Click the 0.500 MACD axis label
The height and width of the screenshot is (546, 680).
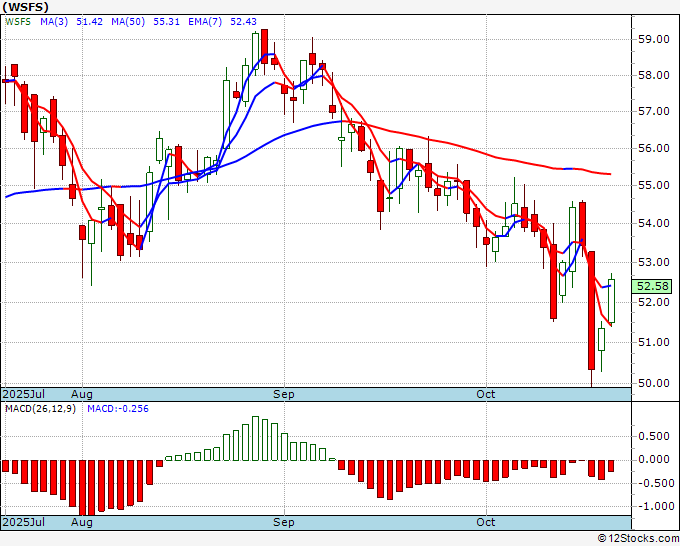pyautogui.click(x=654, y=436)
